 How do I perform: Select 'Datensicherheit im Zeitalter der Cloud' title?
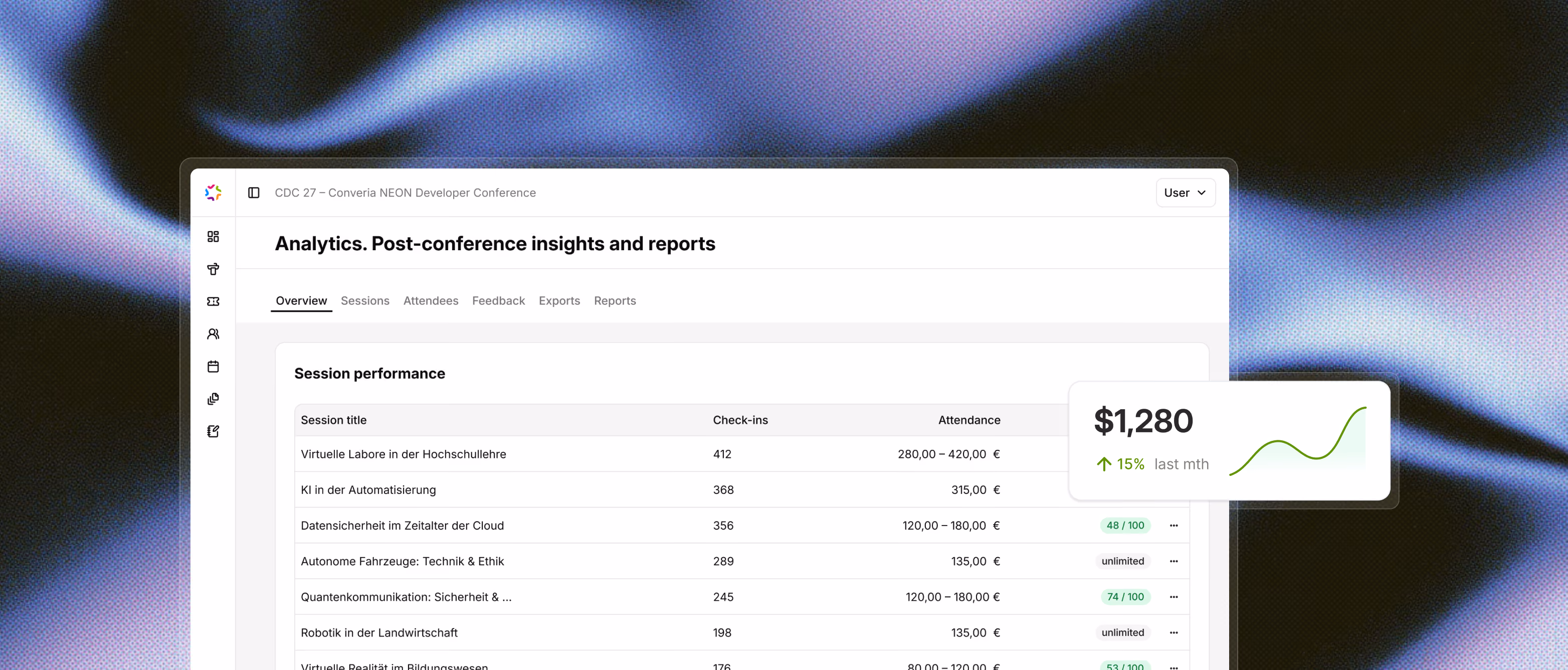coord(403,526)
